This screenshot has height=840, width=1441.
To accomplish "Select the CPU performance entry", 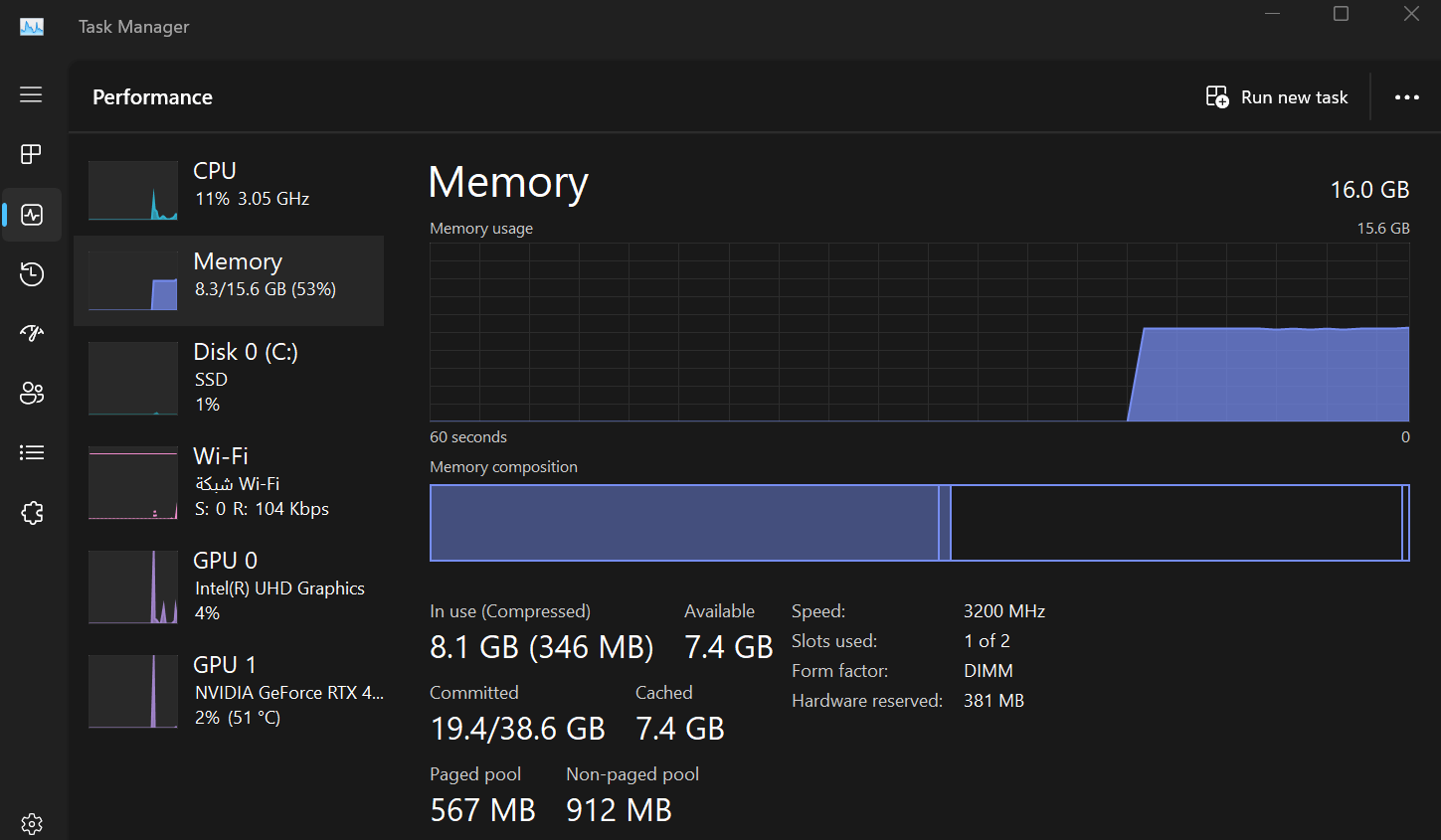I will [229, 189].
